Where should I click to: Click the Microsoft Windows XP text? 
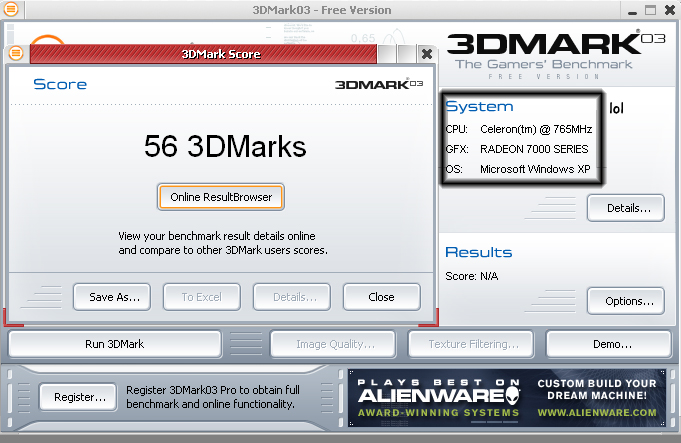pos(535,169)
